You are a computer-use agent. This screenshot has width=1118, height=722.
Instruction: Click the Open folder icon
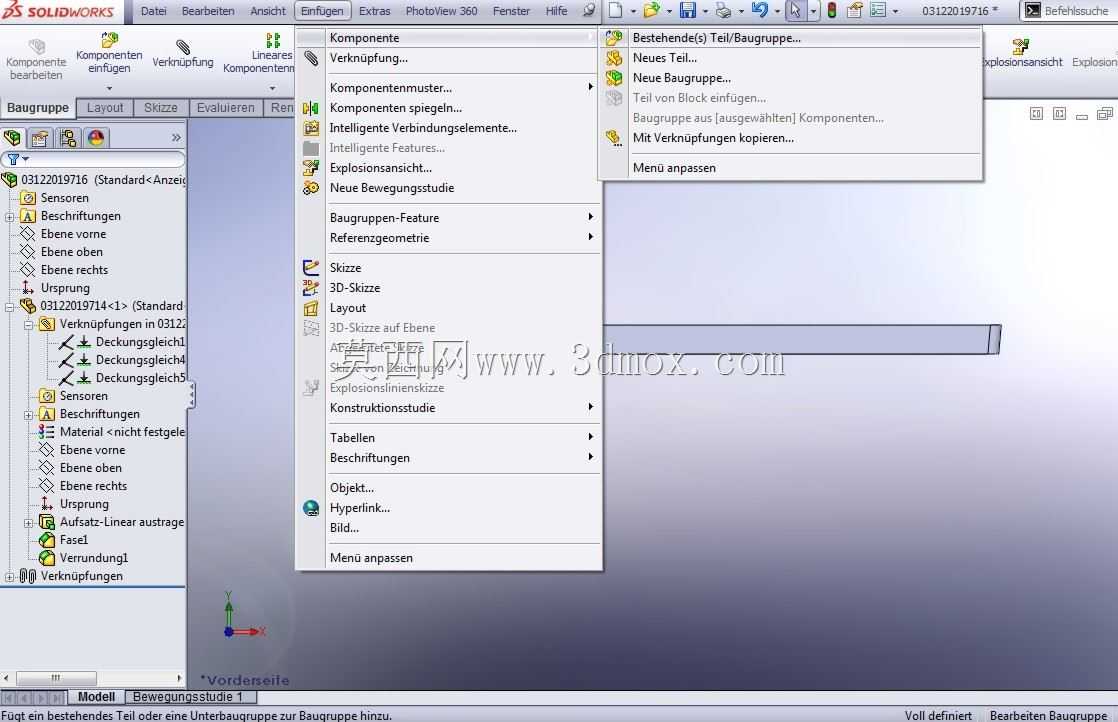pos(651,11)
